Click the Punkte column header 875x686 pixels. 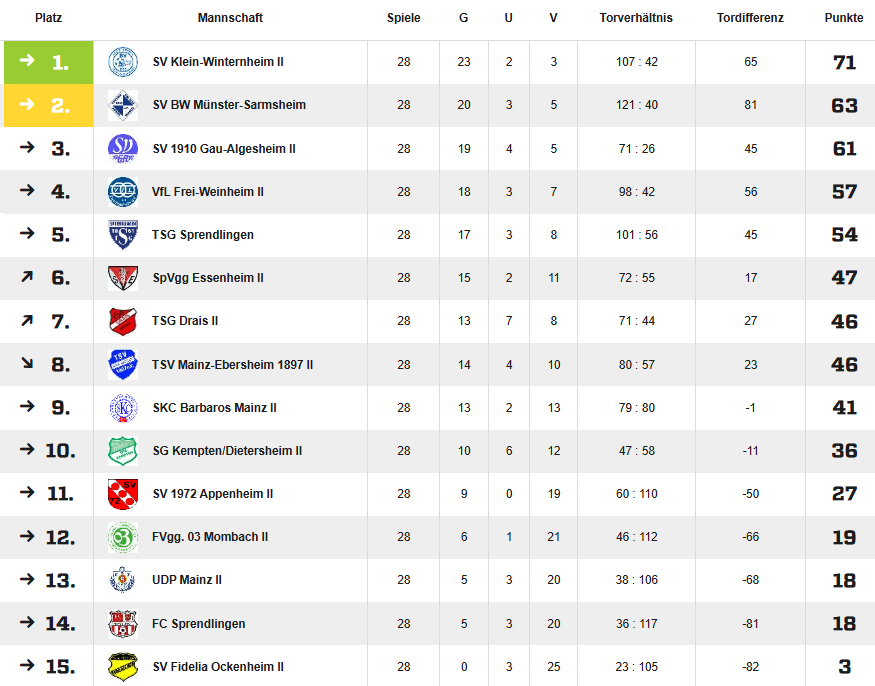click(x=844, y=18)
